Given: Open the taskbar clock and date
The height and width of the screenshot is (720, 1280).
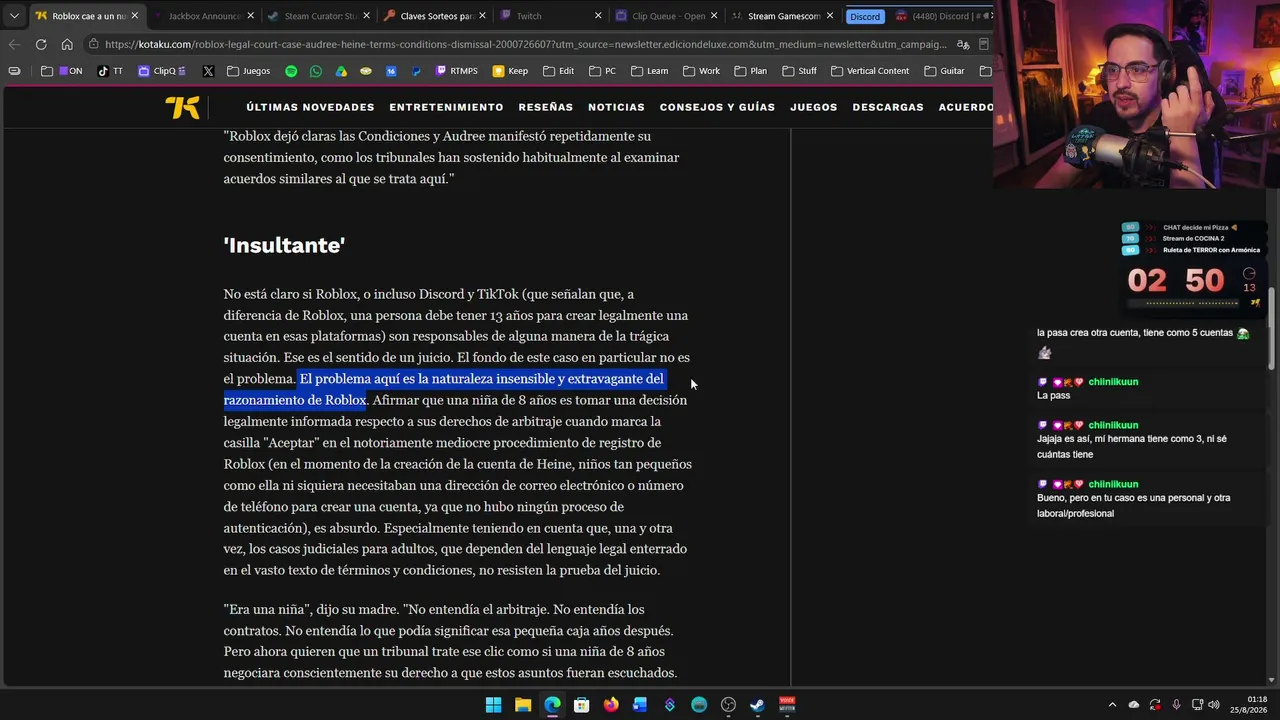Looking at the screenshot, I should (x=1249, y=705).
